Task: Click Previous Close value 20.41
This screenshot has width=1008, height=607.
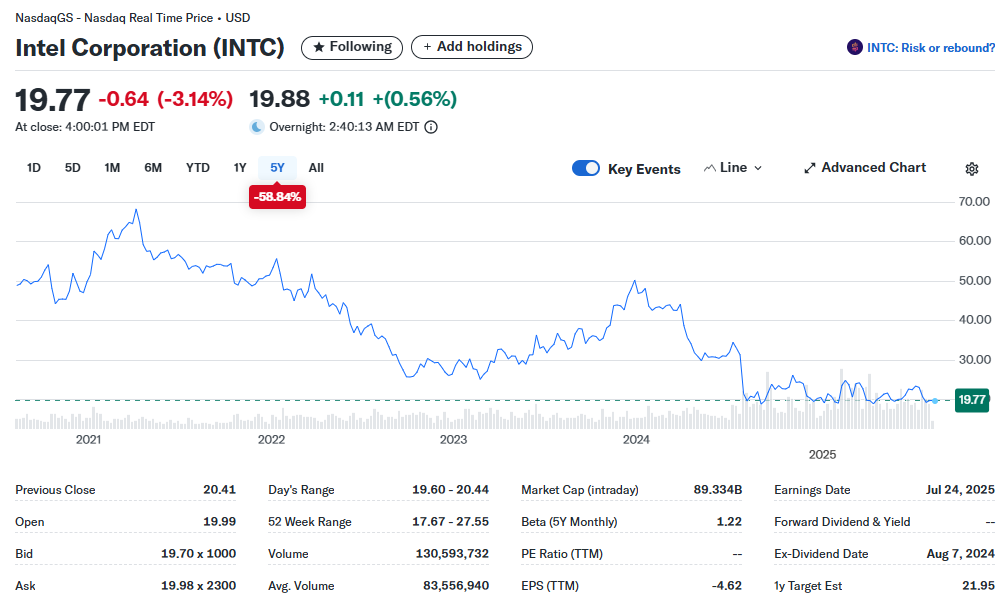Action: [219, 490]
